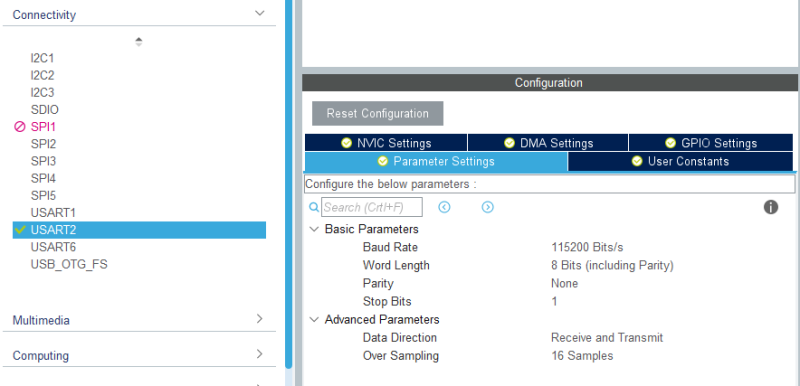Click the 8 Bits (including Parity) value

point(612,265)
